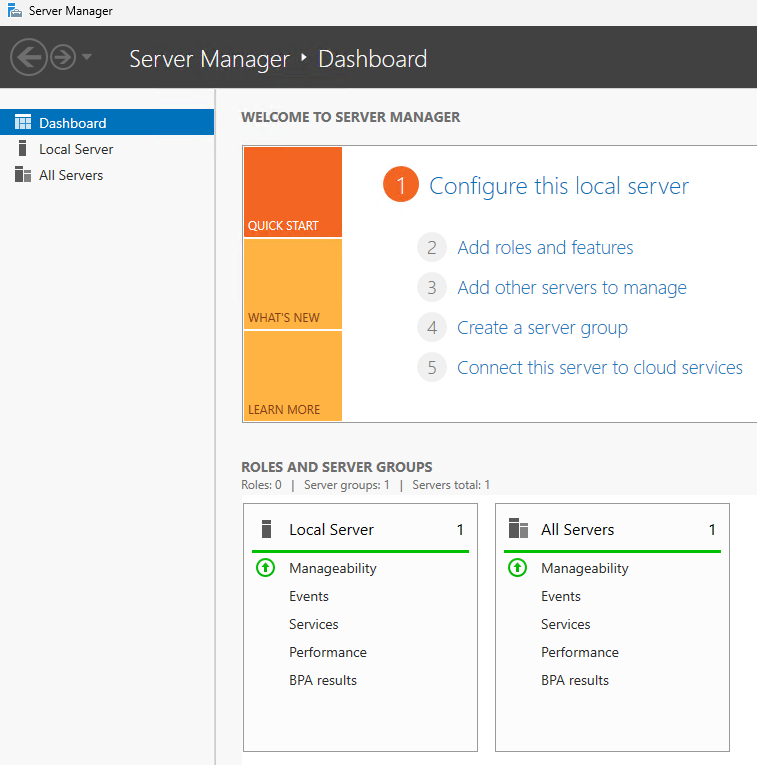This screenshot has height=765, width=757.
Task: Click the 'Dashboard' breadcrumb title in header
Action: (x=373, y=59)
